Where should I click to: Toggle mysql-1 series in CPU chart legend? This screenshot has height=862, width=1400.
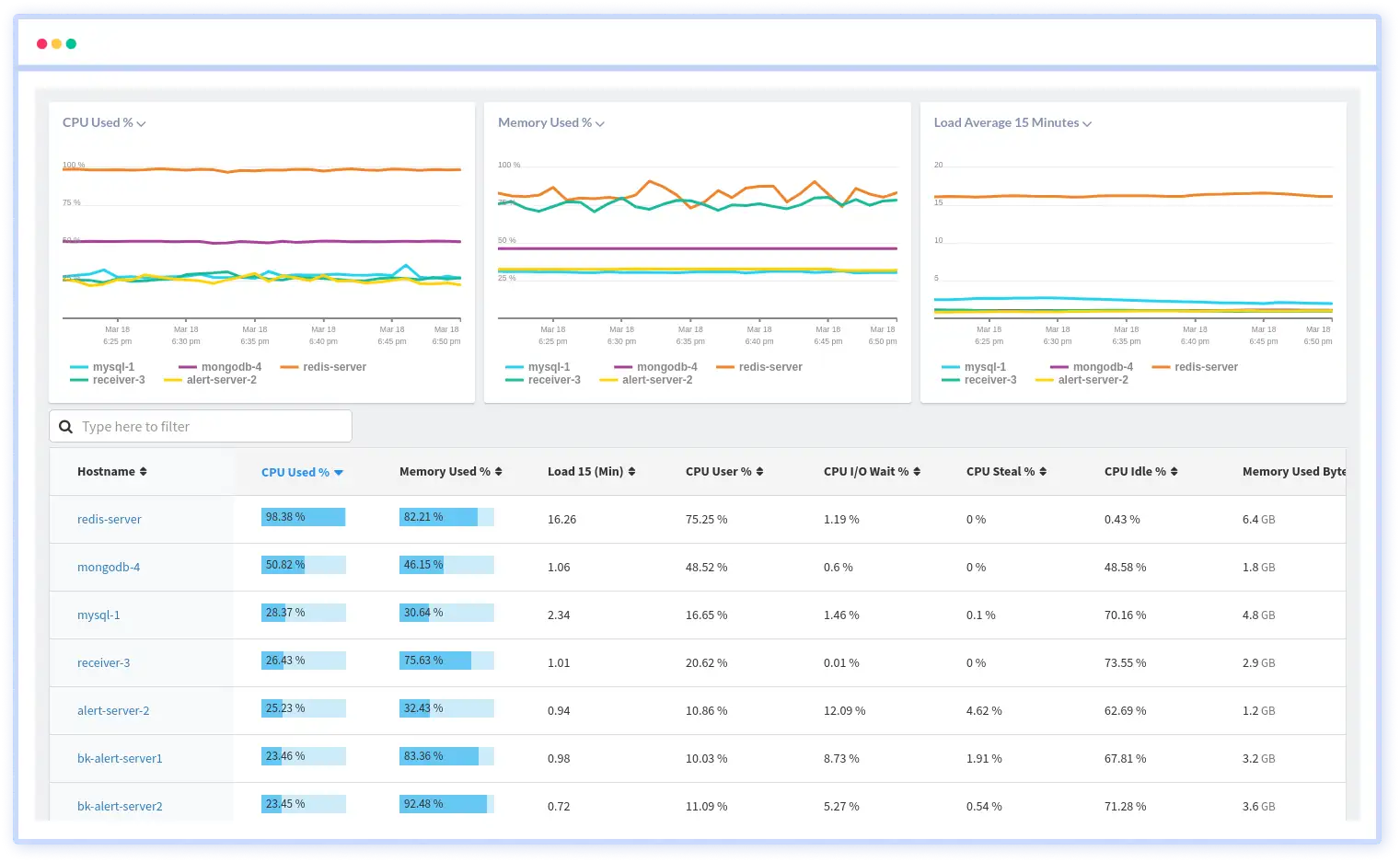point(102,367)
